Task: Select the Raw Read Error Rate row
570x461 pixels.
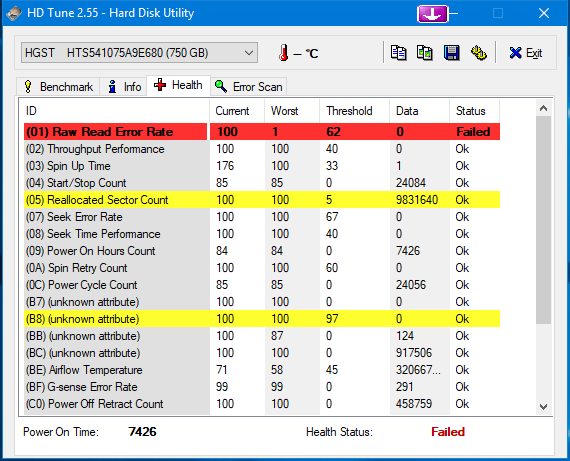Action: pos(262,132)
